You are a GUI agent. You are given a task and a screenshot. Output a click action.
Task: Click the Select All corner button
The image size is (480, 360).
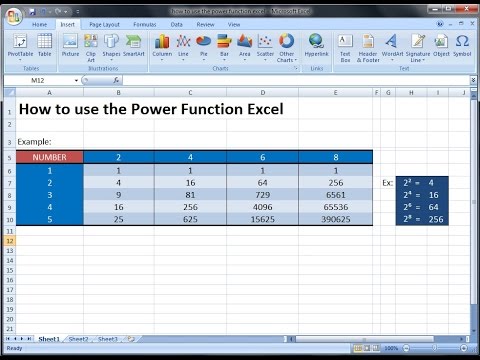10,92
